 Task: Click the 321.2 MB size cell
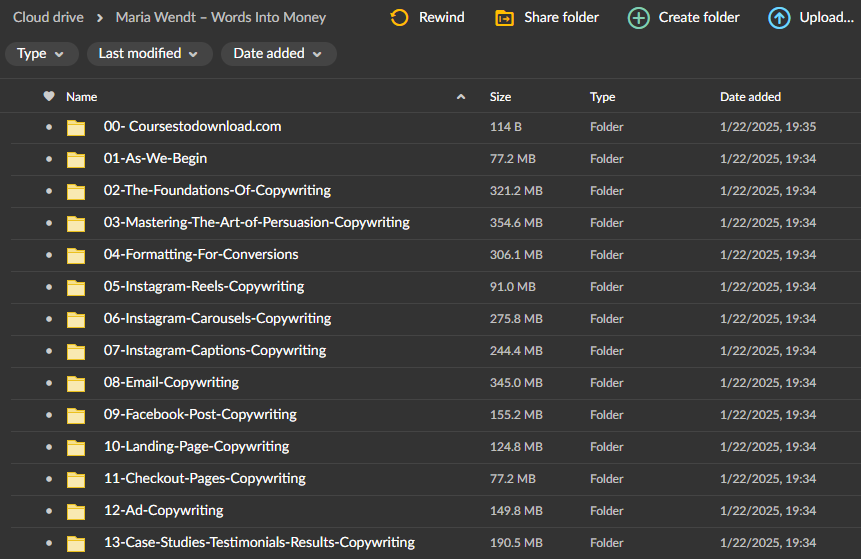tap(516, 191)
